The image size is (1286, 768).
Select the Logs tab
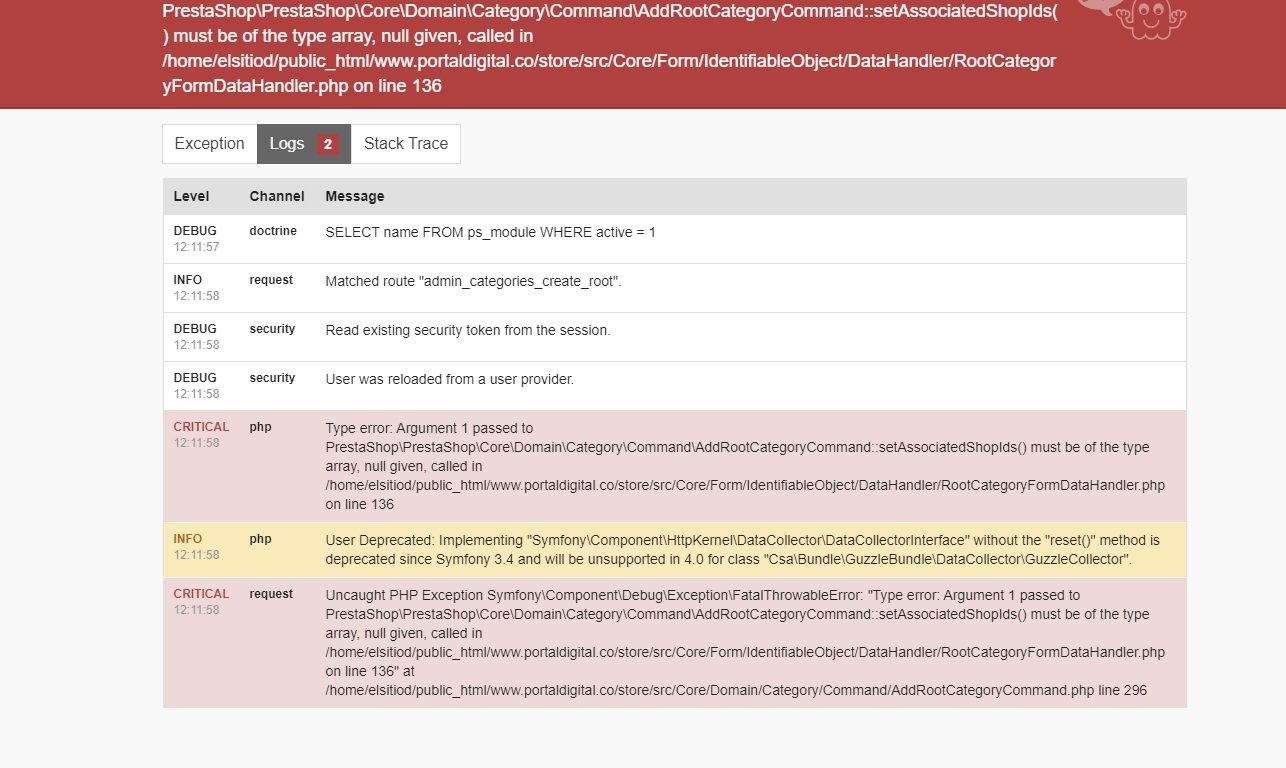coord(304,144)
